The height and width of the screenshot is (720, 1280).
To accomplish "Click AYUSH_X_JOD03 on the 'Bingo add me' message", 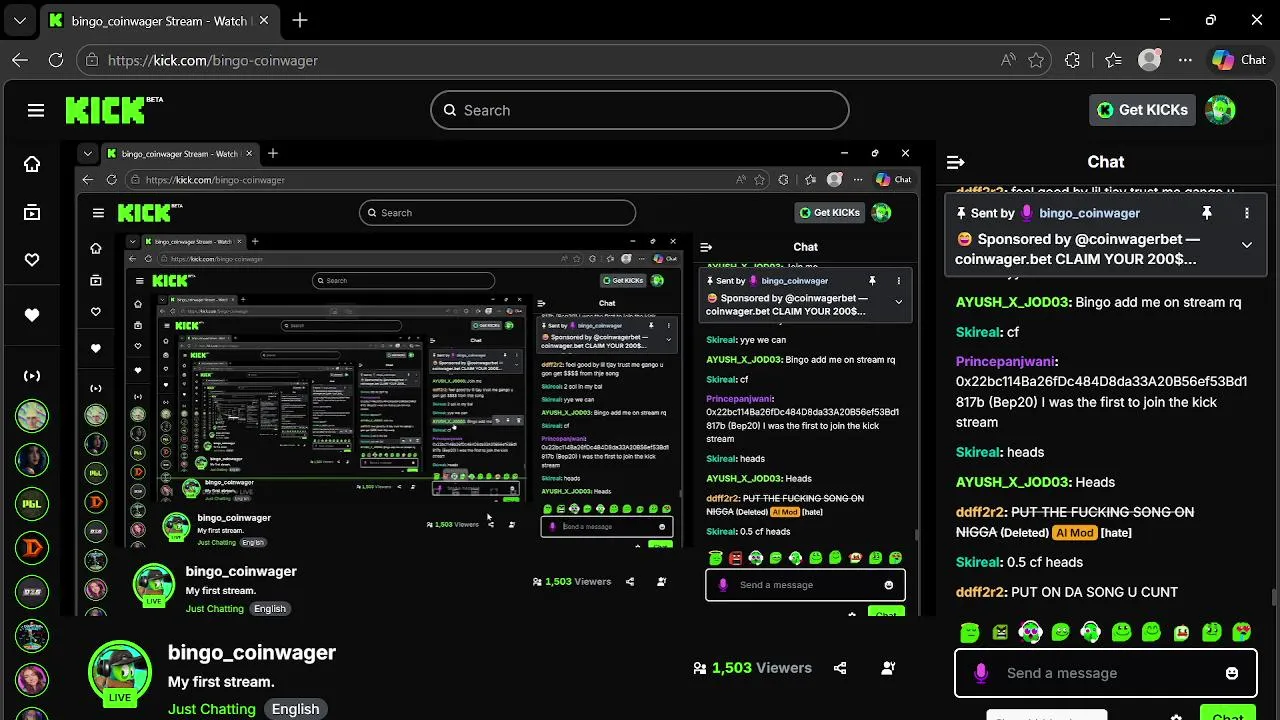I will [1013, 302].
